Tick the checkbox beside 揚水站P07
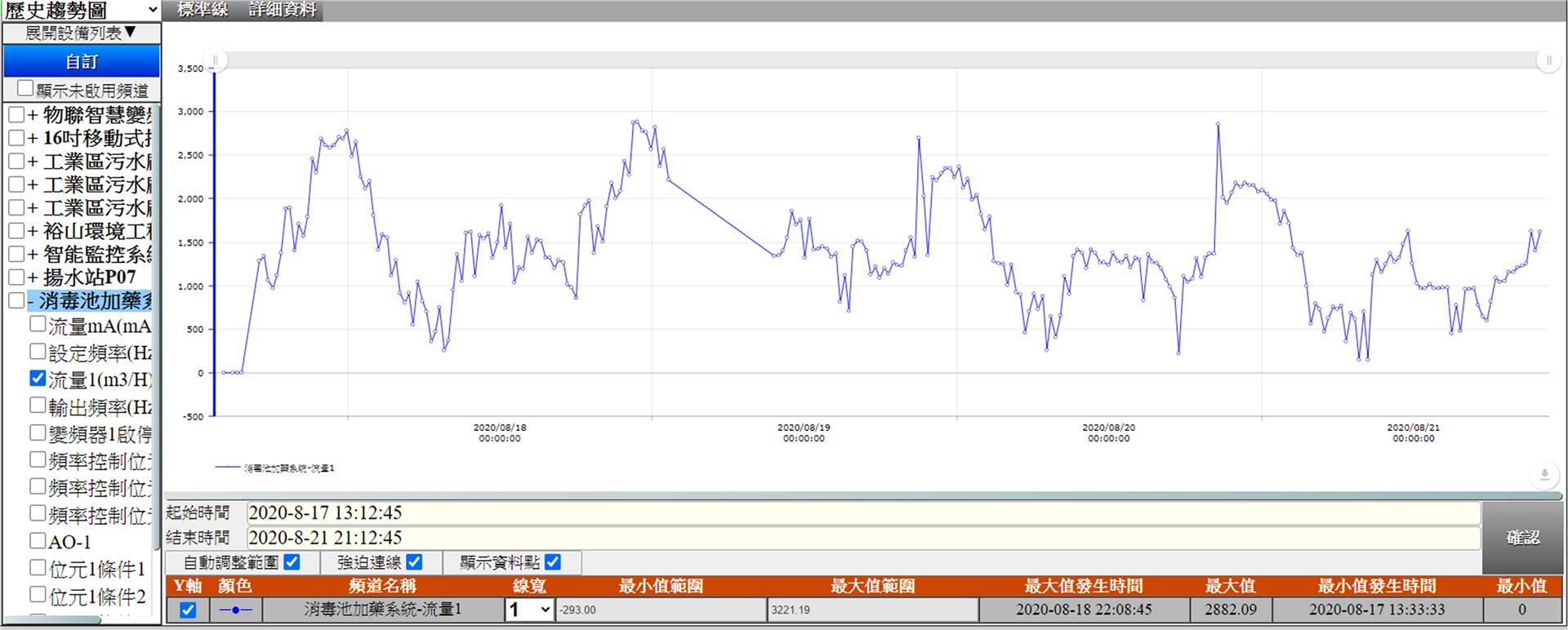1568x630 pixels. coord(16,277)
